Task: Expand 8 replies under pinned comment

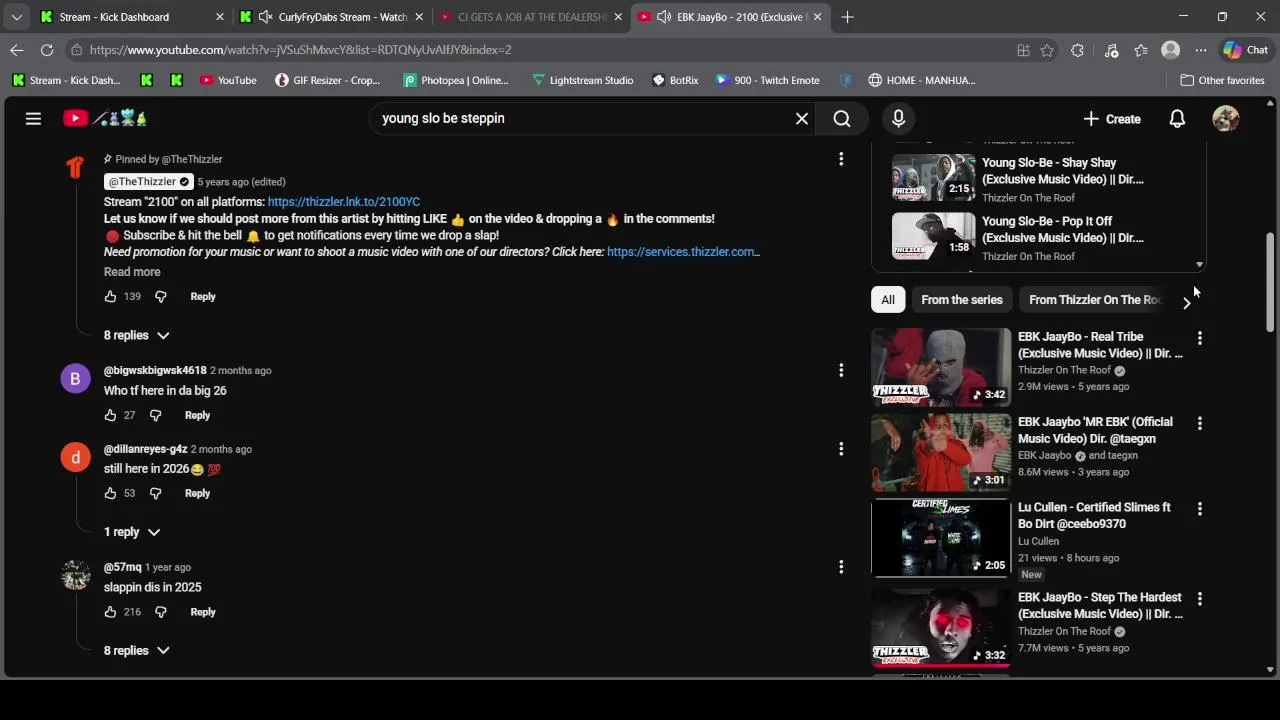Action: point(137,336)
